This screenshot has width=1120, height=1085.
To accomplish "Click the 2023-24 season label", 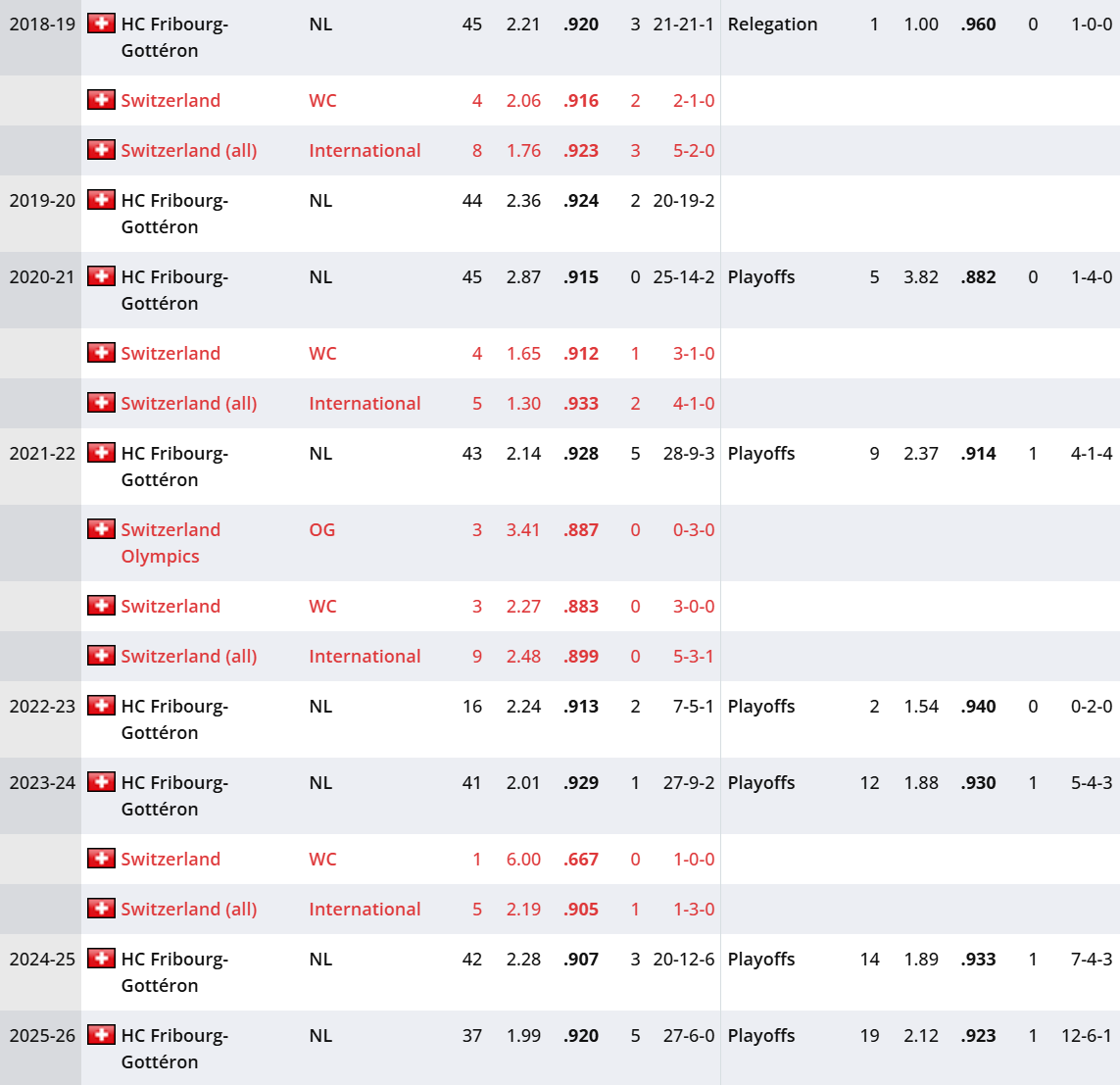I will [x=42, y=783].
